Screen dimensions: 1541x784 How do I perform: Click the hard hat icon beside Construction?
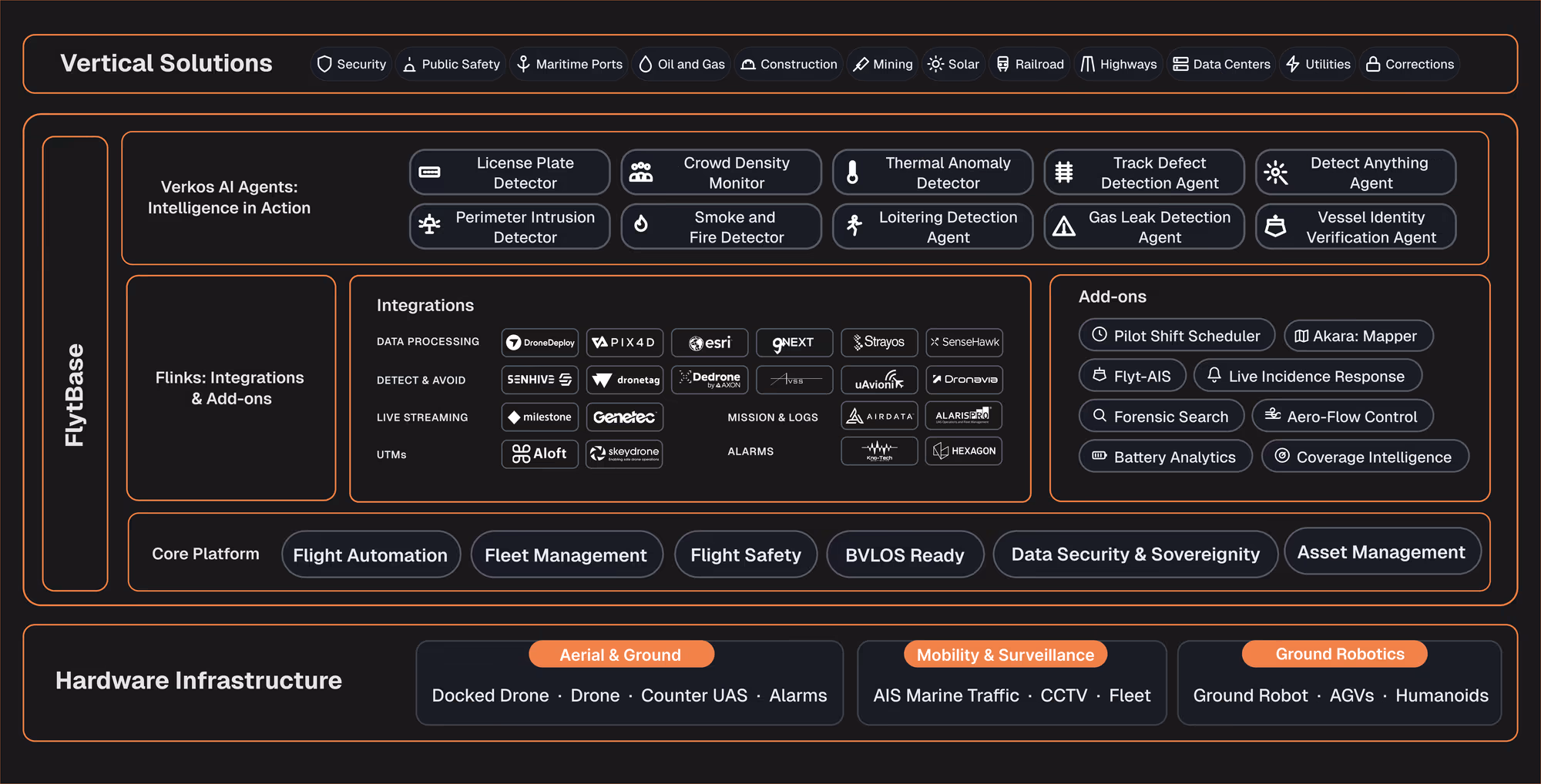[748, 65]
